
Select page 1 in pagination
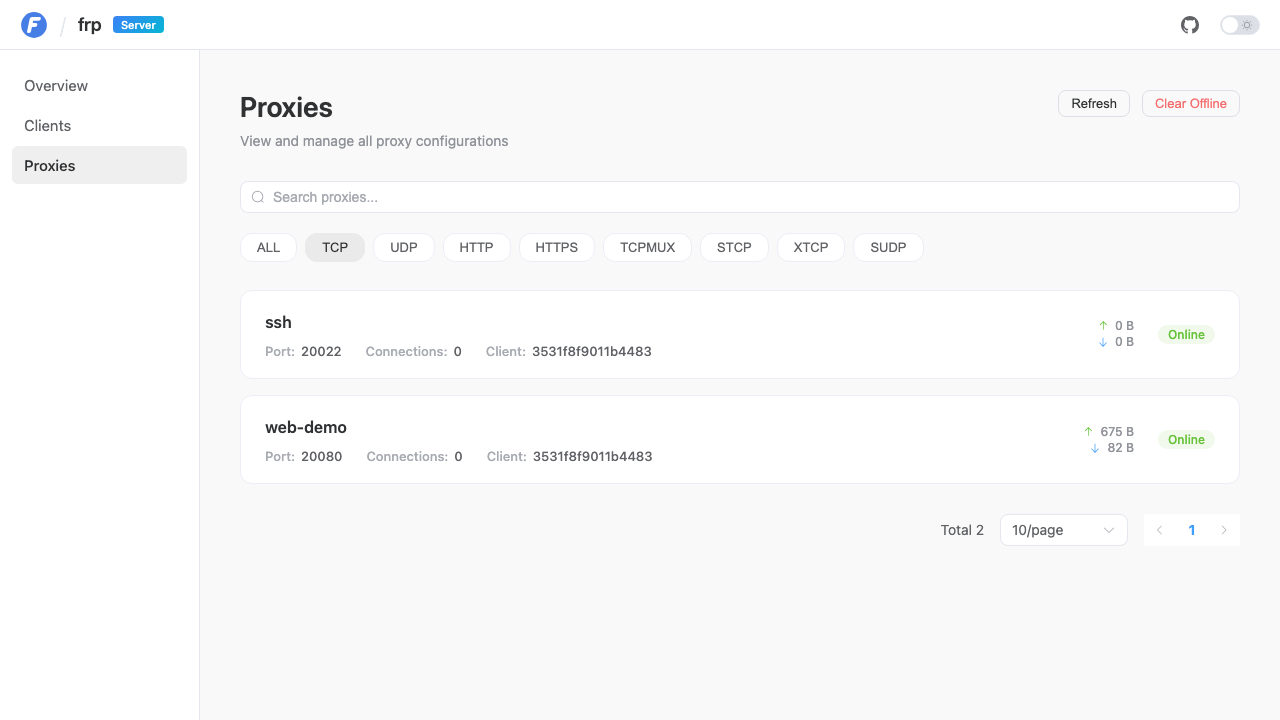coord(1192,530)
